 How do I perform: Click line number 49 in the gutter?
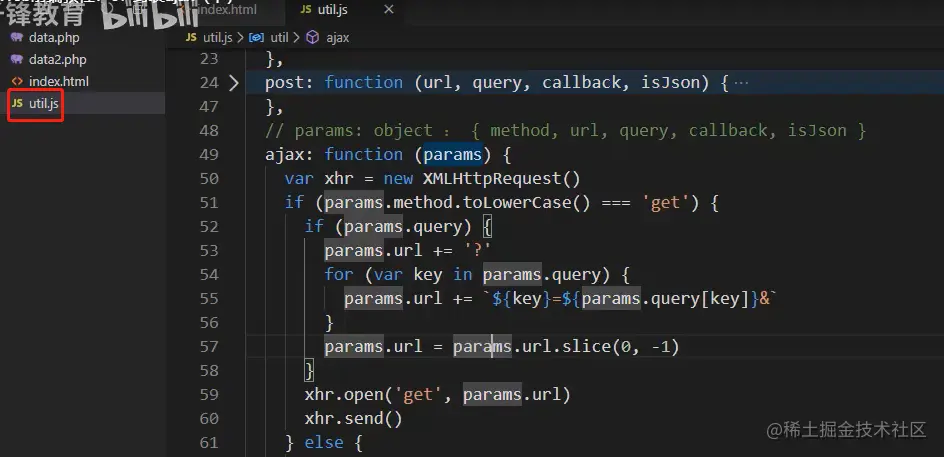[x=208, y=155]
